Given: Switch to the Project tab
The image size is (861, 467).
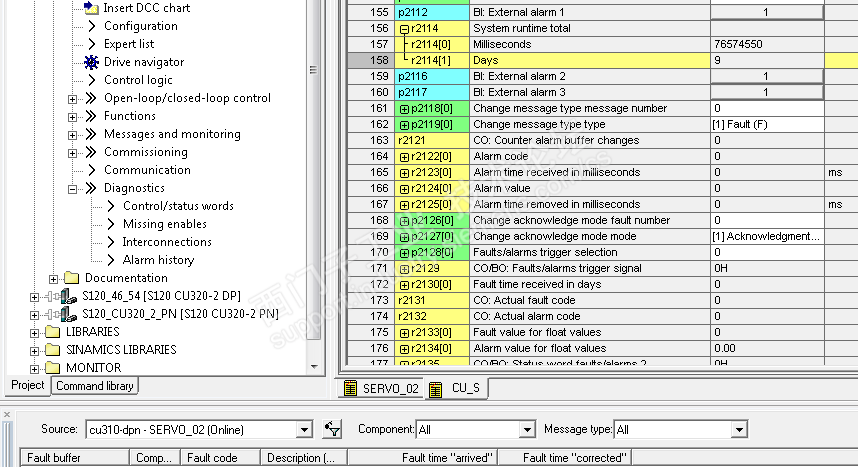Looking at the screenshot, I should [27, 385].
